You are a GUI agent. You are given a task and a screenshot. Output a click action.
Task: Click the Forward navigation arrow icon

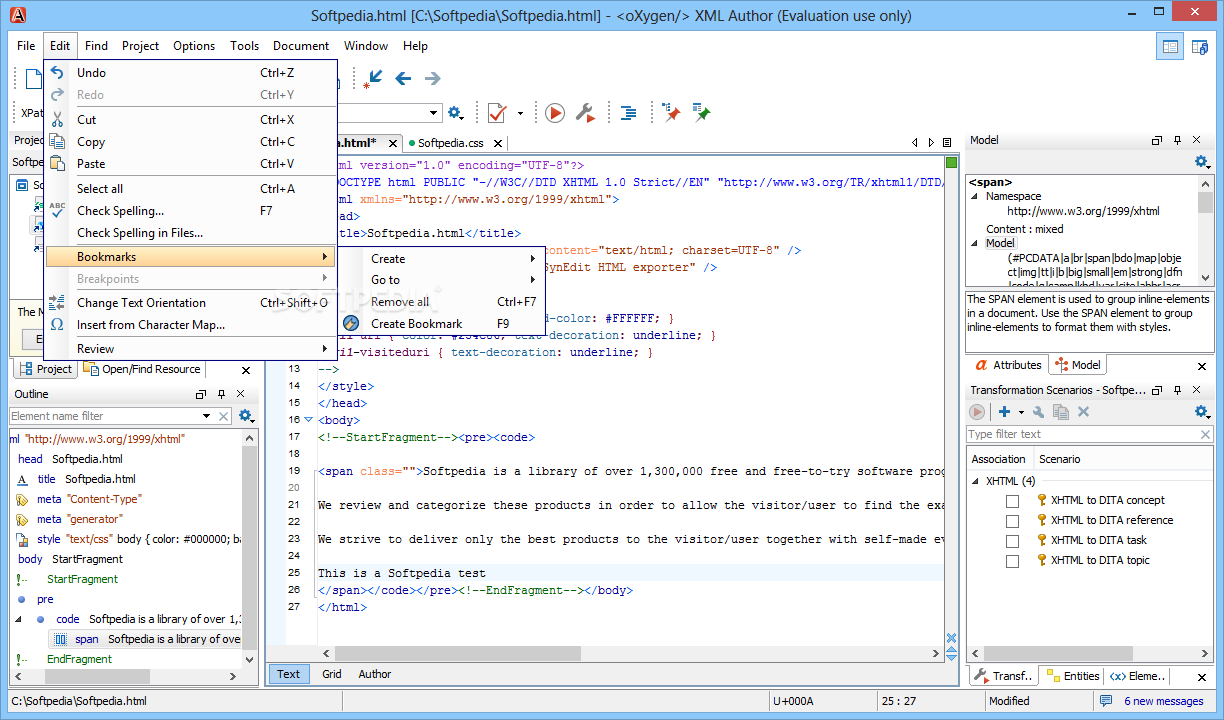click(432, 78)
